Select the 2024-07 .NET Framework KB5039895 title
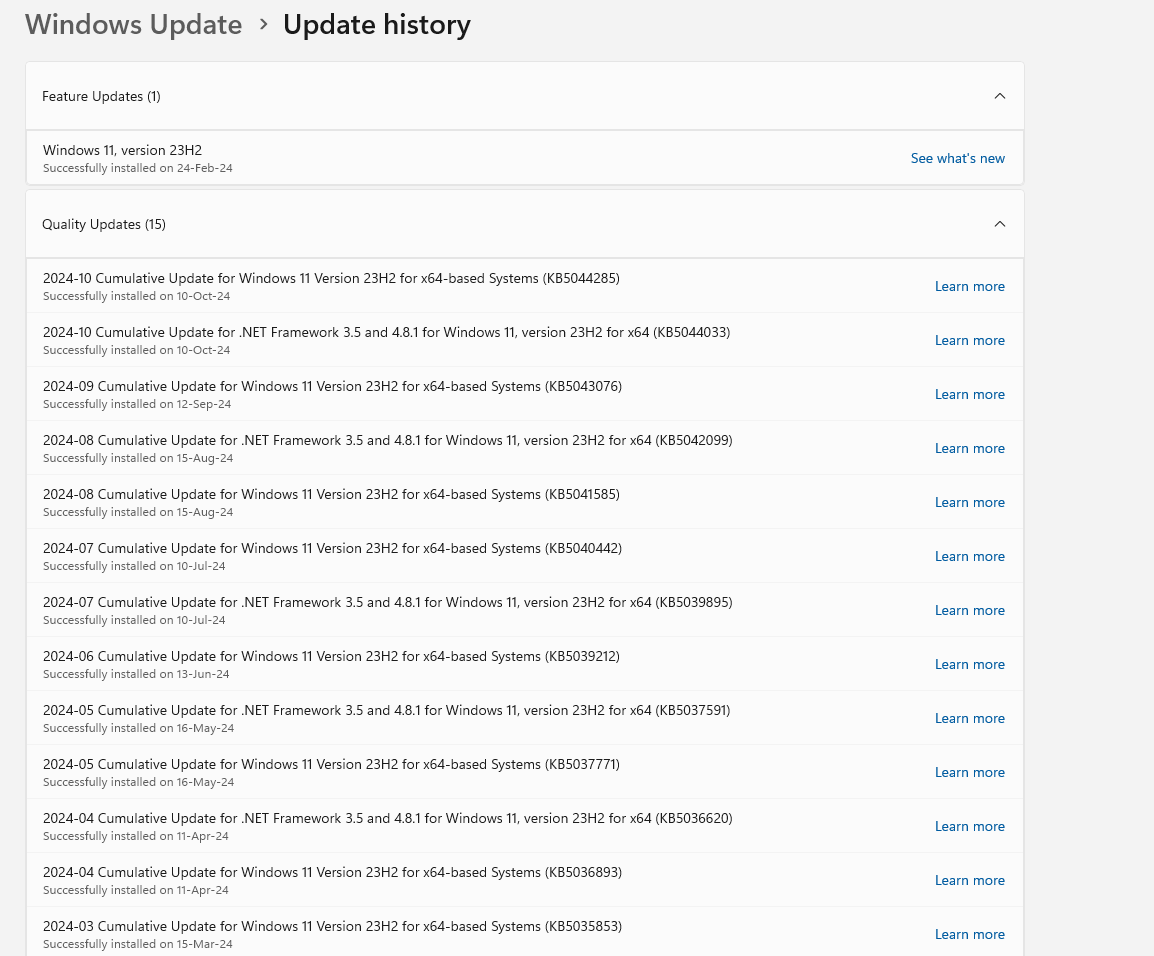Viewport: 1154px width, 956px height. coord(388,602)
